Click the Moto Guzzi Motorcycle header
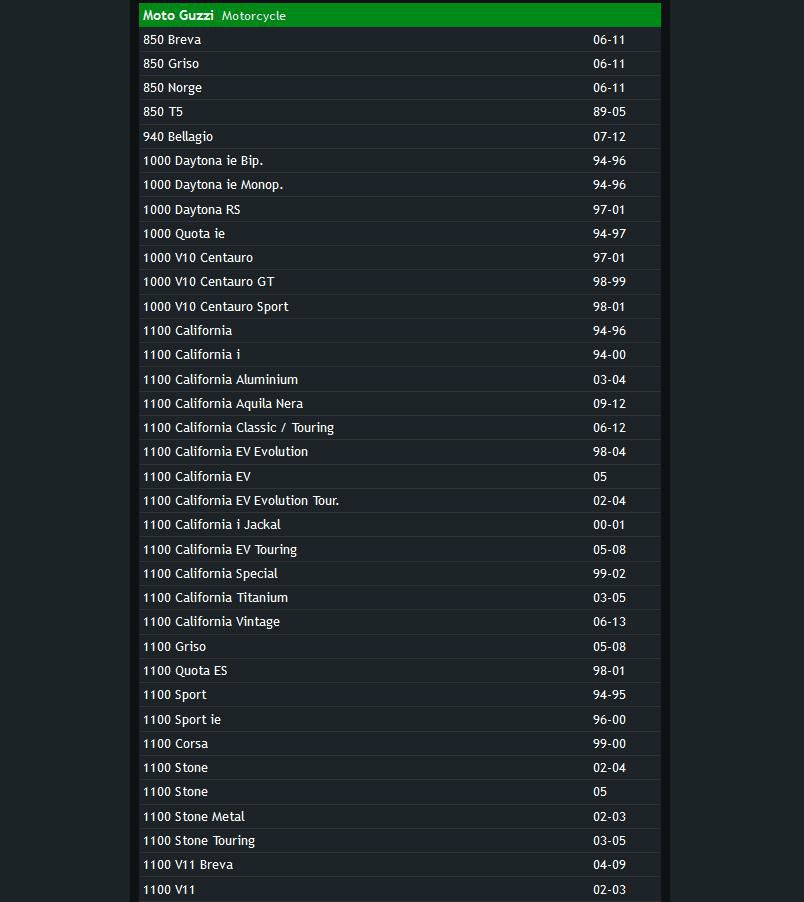The image size is (804, 902). point(215,16)
